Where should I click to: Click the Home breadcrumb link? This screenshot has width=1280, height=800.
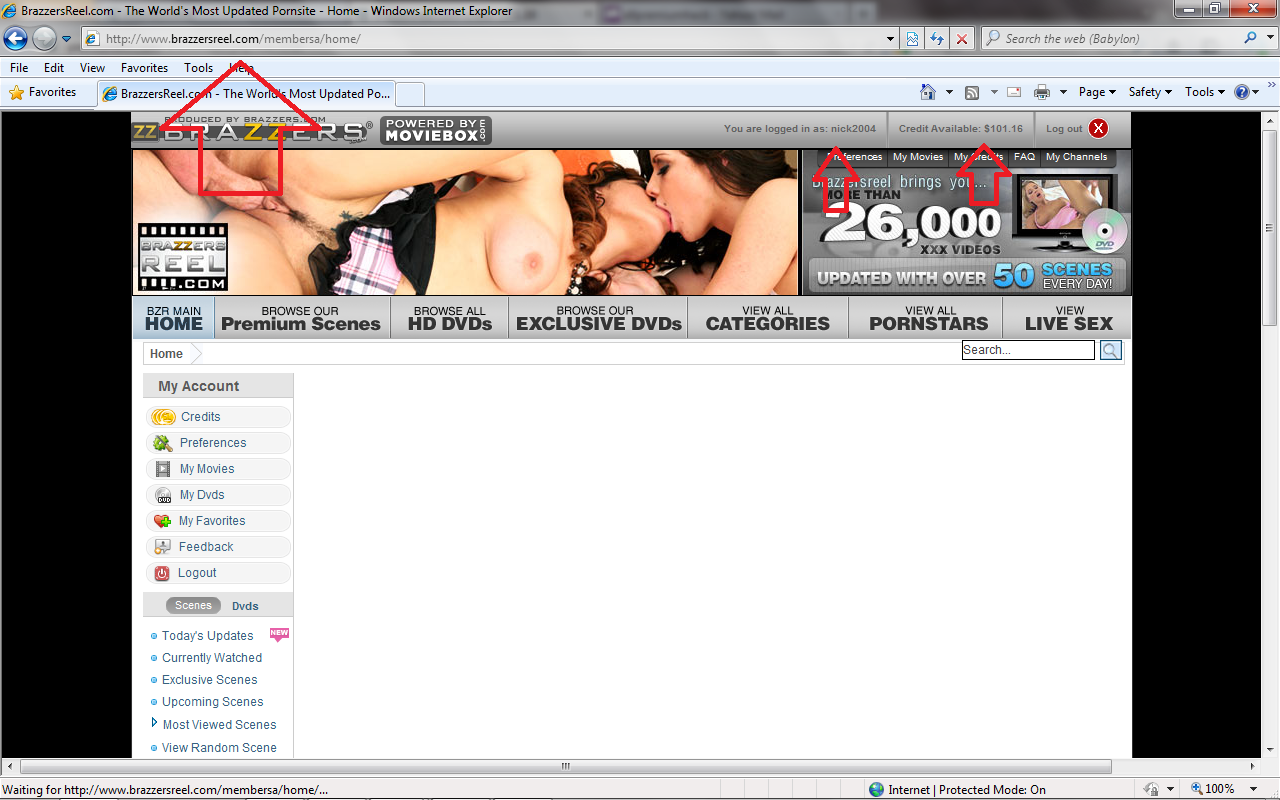pyautogui.click(x=166, y=354)
